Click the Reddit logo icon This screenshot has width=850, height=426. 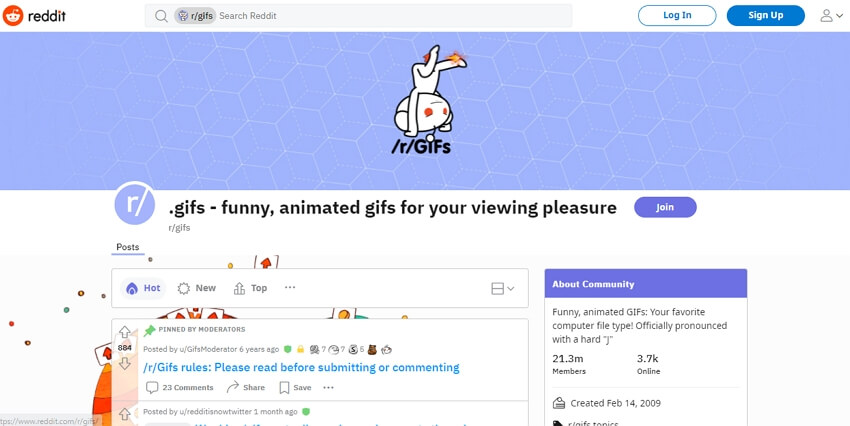pyautogui.click(x=13, y=16)
